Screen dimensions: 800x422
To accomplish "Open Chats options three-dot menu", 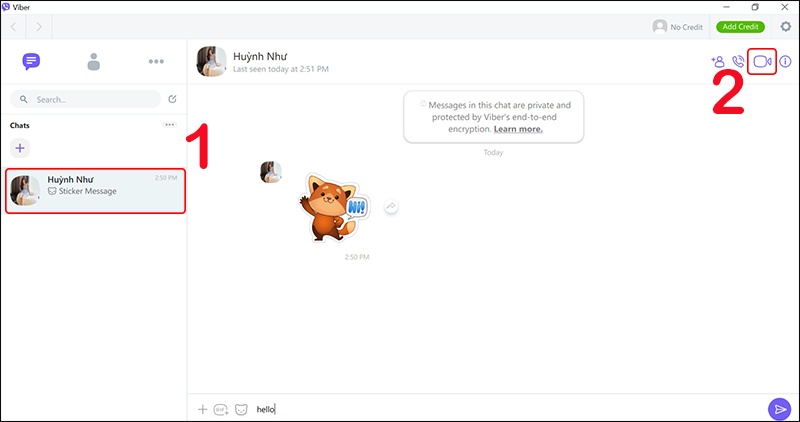I will coord(170,125).
